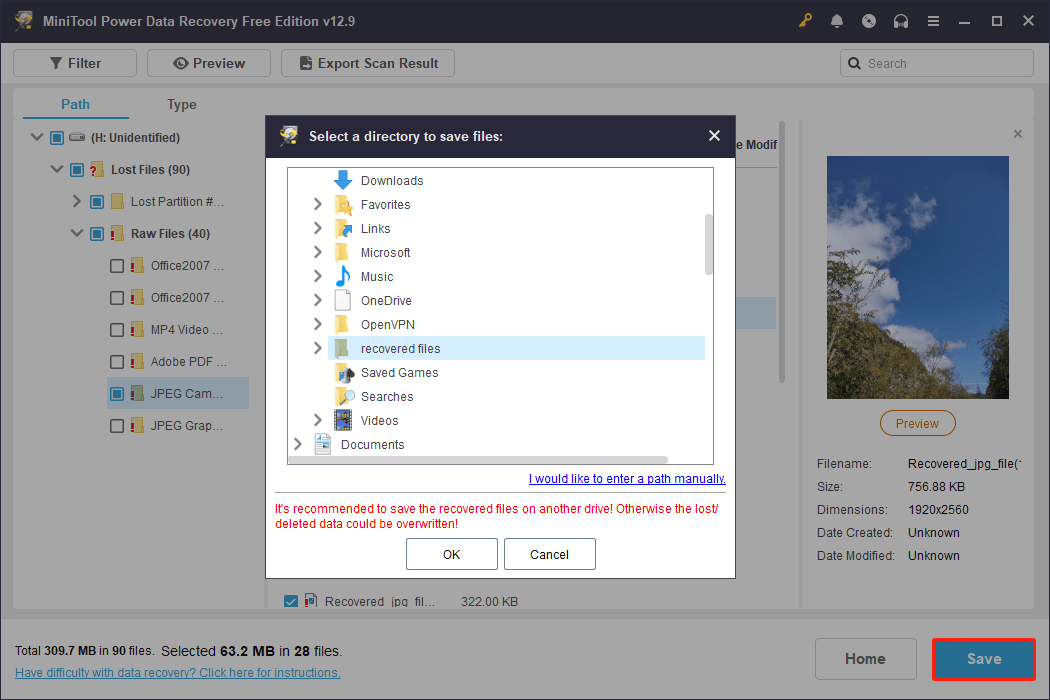The height and width of the screenshot is (700, 1050).
Task: Open the bell notifications icon
Action: tap(836, 21)
